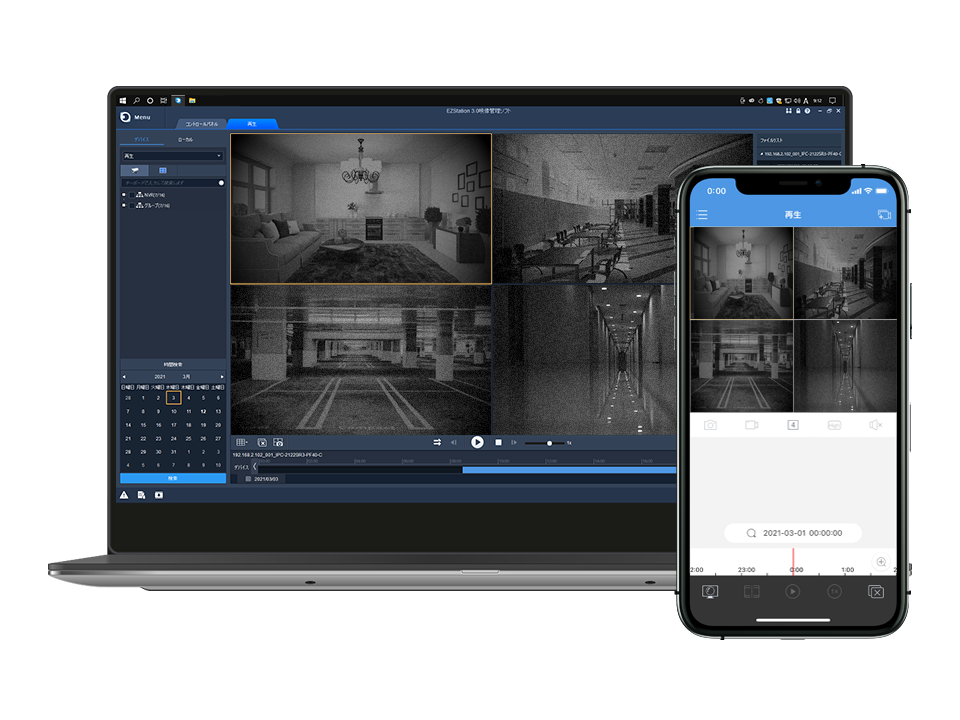The height and width of the screenshot is (720, 960).
Task: Expand the NVR tree node
Action: pos(124,195)
